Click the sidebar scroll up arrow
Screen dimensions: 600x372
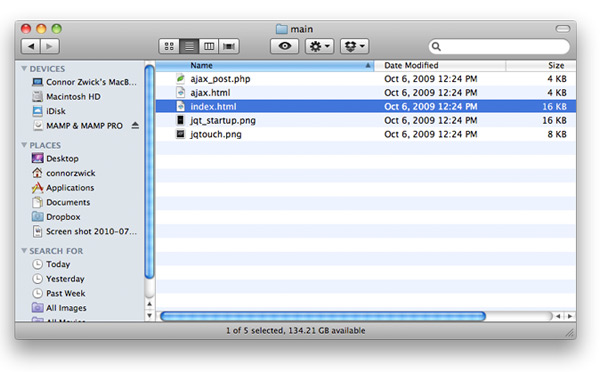tap(150, 304)
